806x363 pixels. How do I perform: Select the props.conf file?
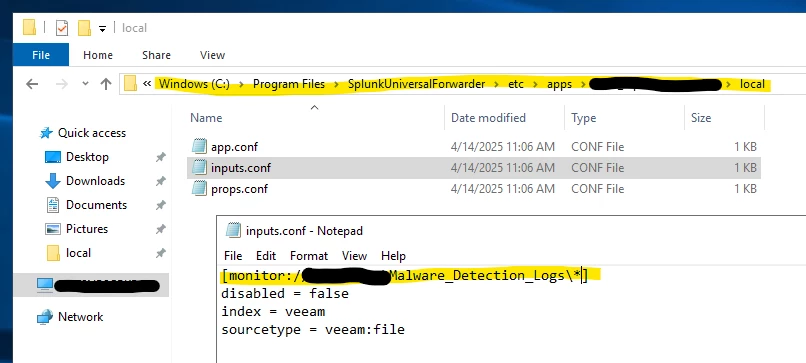click(239, 189)
